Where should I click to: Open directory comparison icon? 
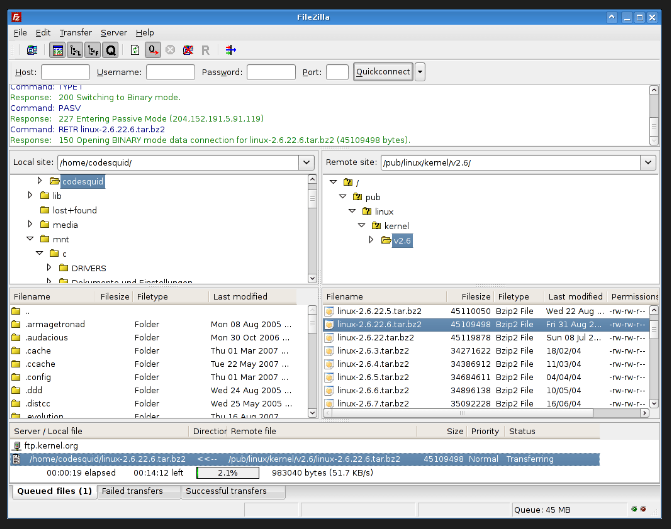click(x=231, y=51)
